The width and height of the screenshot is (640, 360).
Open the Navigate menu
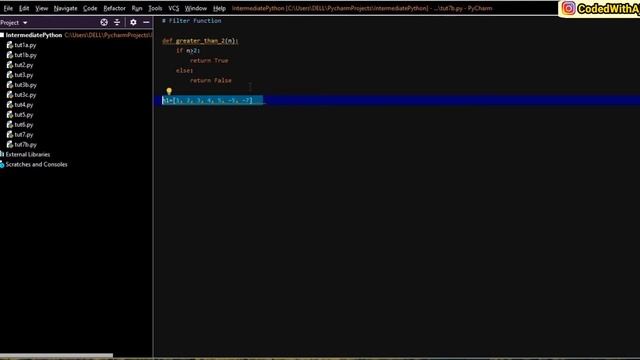(65, 8)
